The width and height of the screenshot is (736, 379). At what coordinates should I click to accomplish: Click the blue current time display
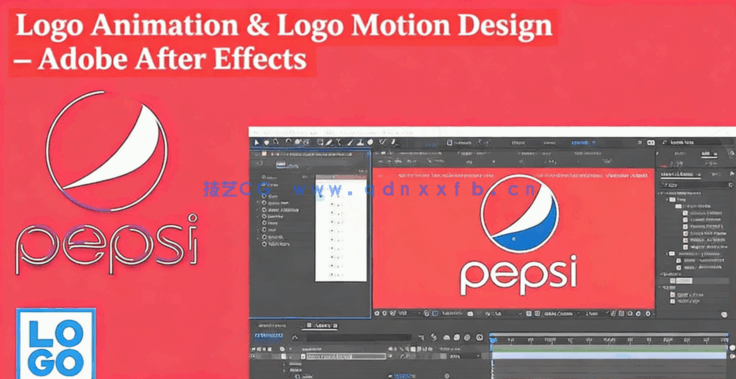(269, 335)
